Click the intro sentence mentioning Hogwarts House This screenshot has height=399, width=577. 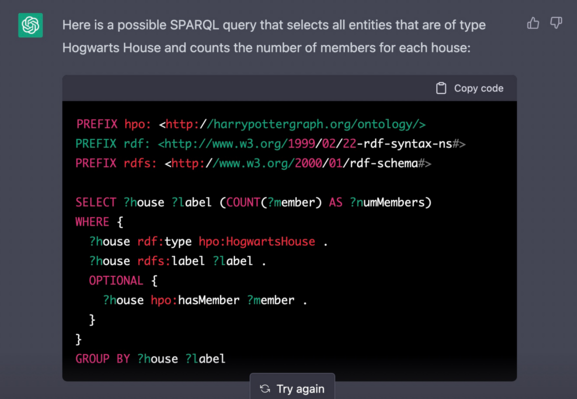click(x=274, y=36)
